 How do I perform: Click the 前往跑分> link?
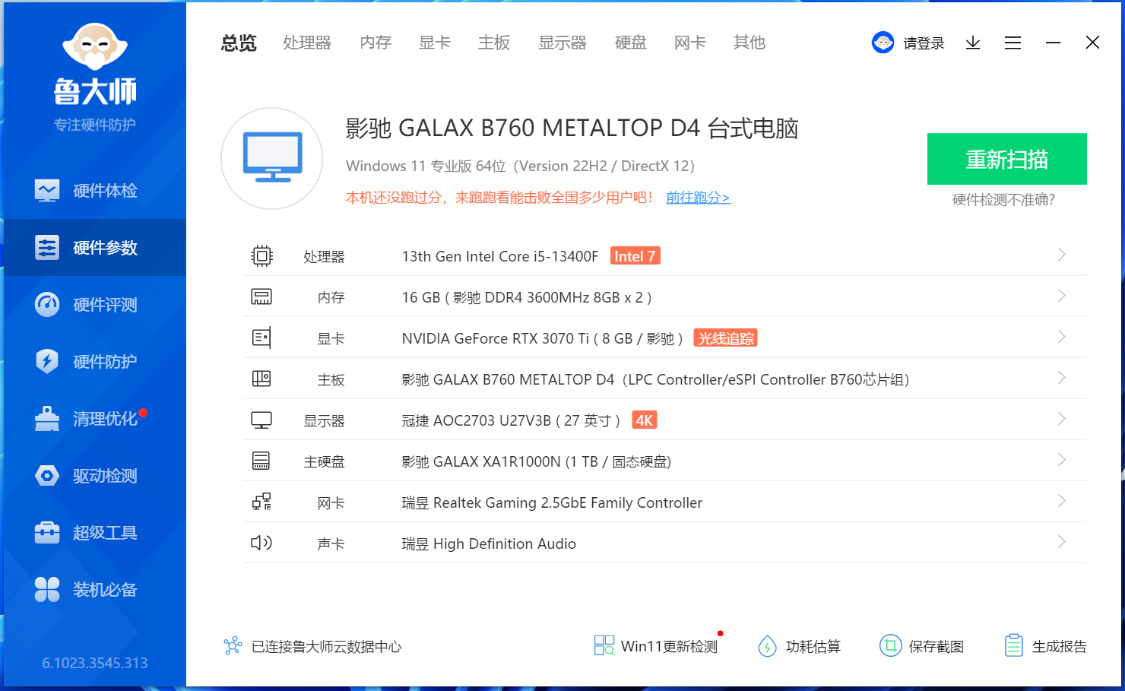698,197
